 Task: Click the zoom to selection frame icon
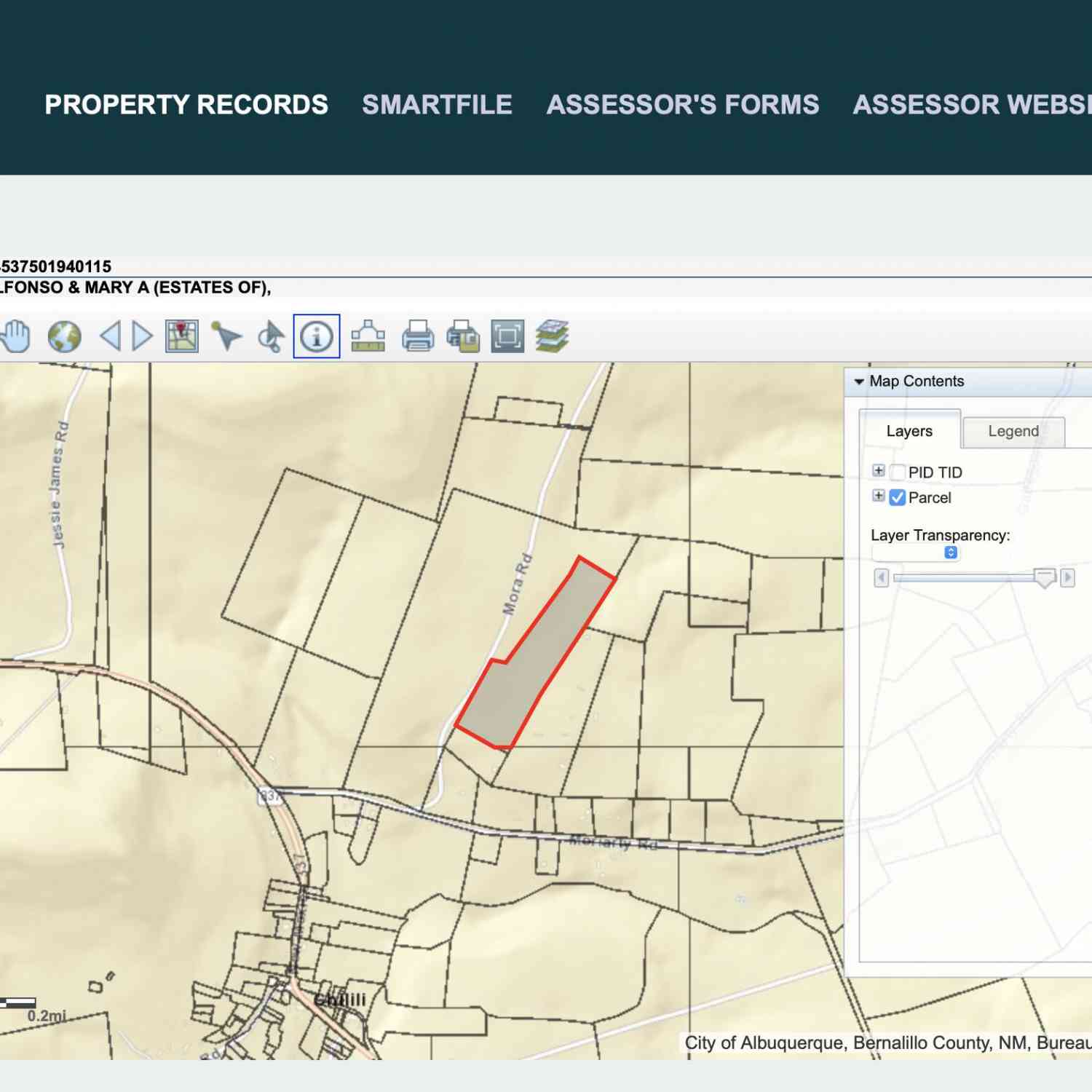pyautogui.click(x=507, y=336)
